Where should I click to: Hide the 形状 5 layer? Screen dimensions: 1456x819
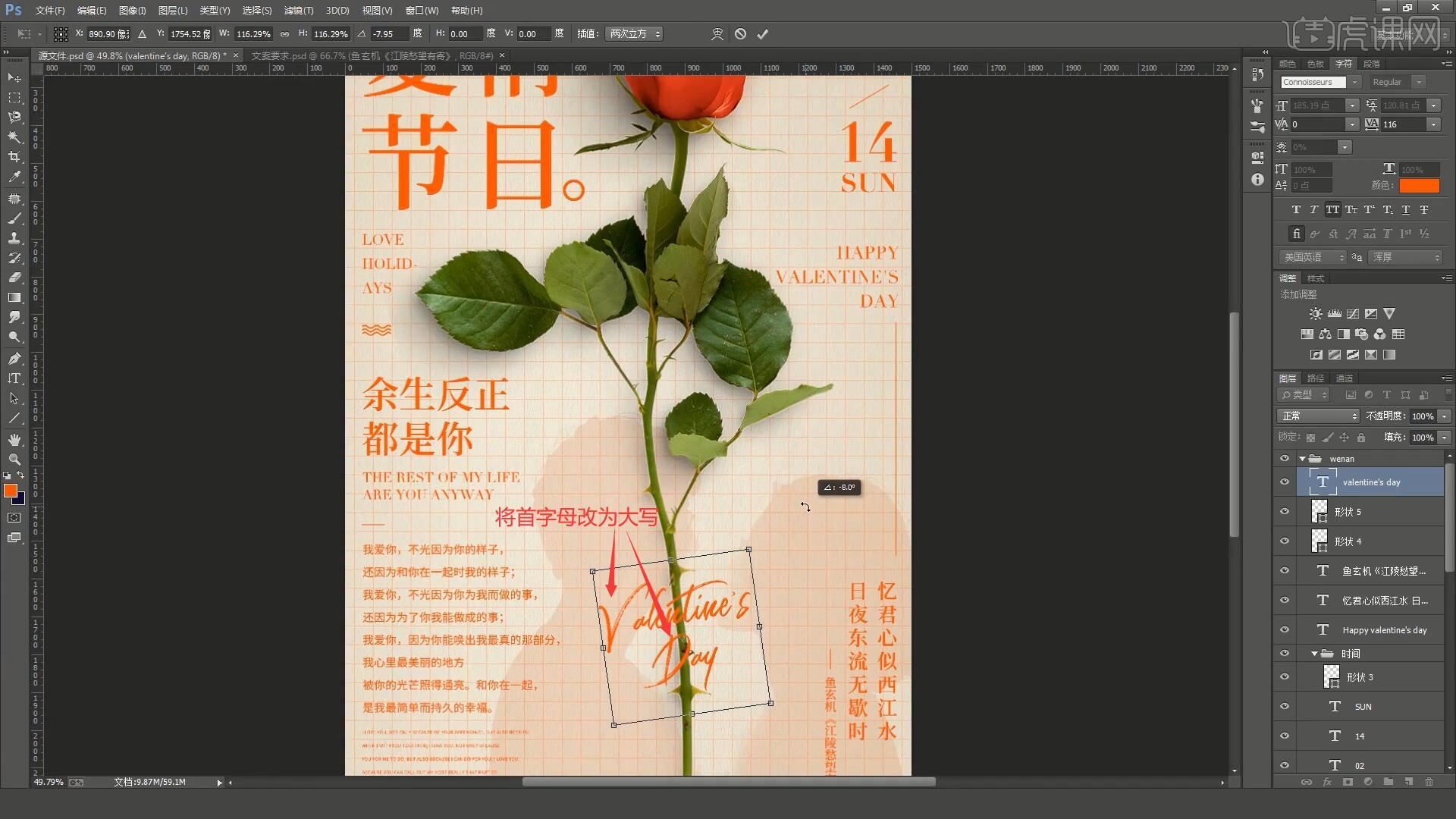1285,512
